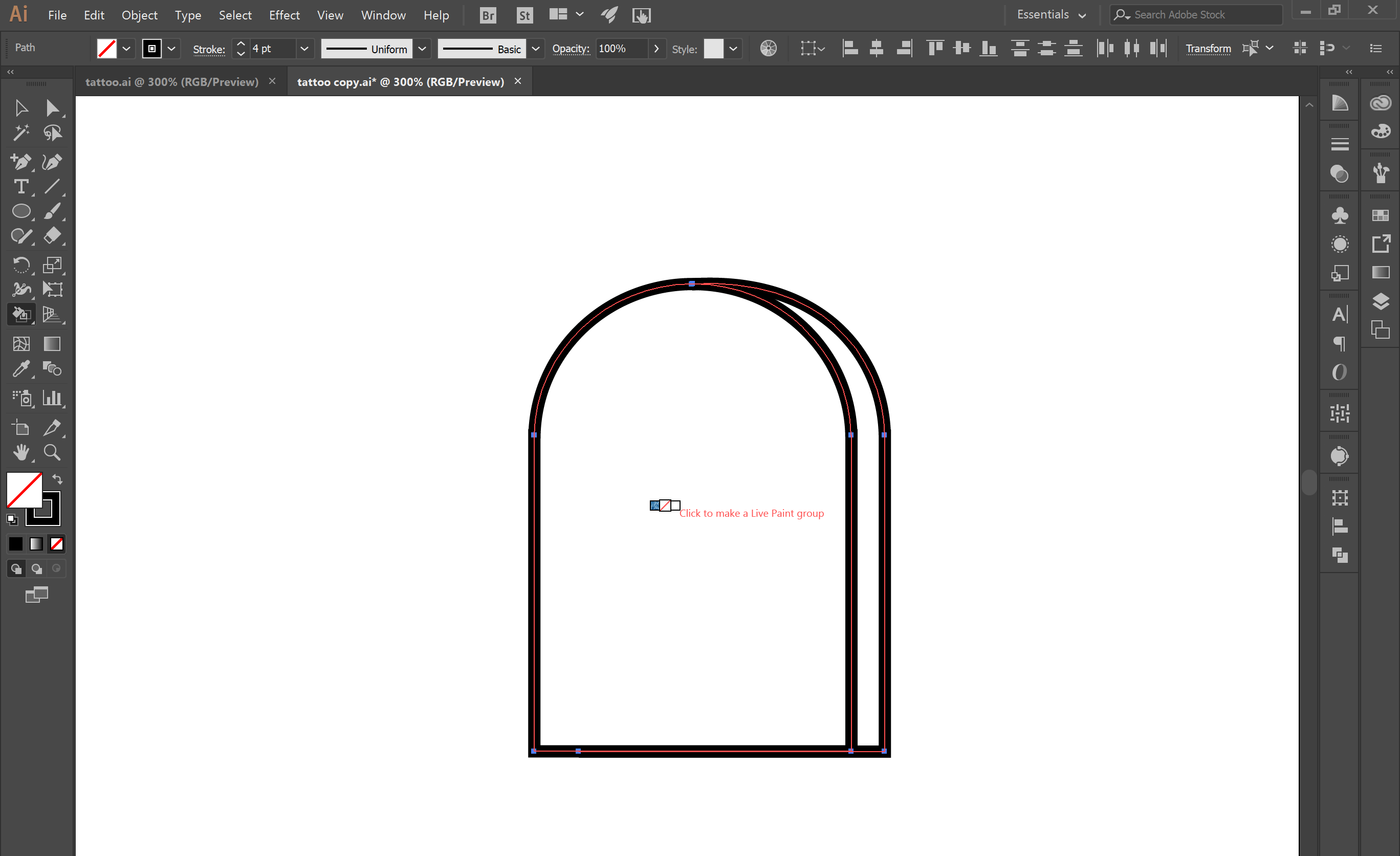Open the arrange documents dropdown
Screen dimensions: 1400x856
tap(566, 15)
